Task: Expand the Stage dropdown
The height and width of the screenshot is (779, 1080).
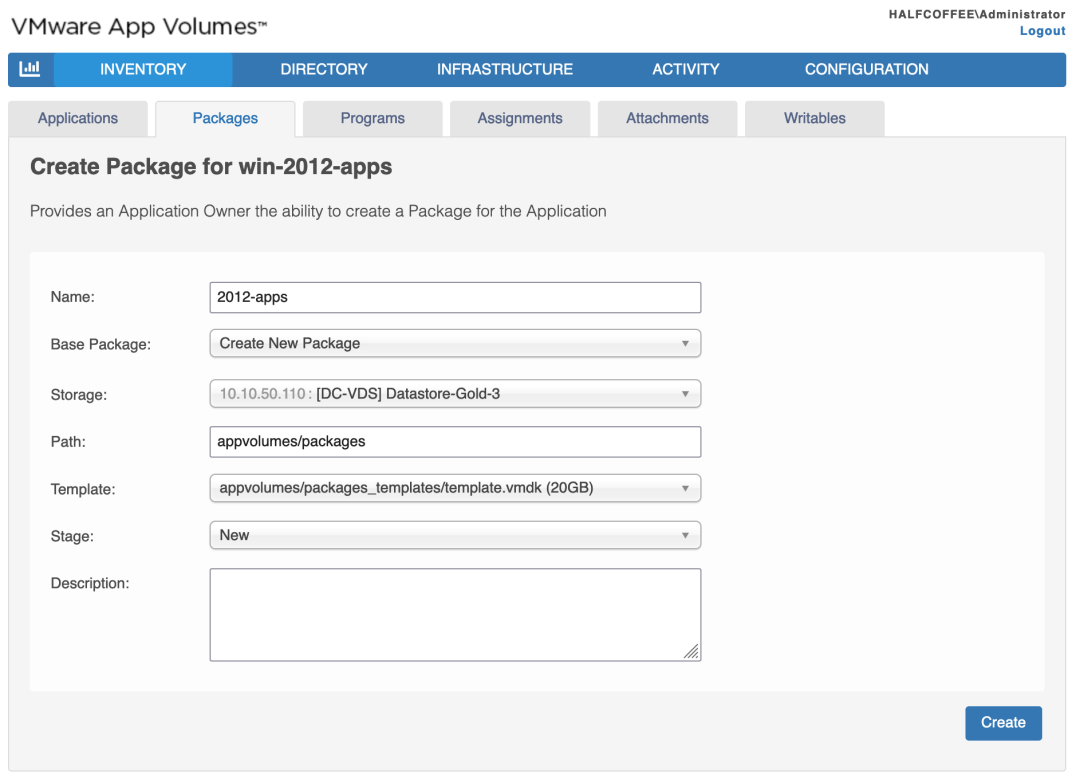Action: [455, 535]
